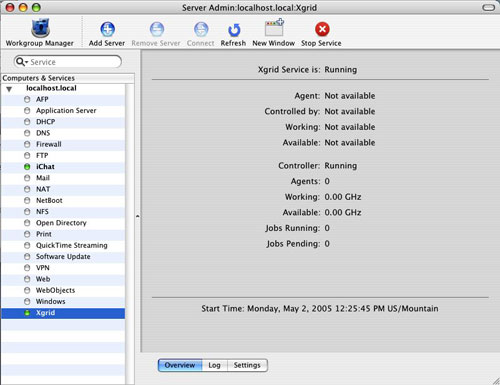
Task: Choose the Windows service
Action: coord(63,301)
